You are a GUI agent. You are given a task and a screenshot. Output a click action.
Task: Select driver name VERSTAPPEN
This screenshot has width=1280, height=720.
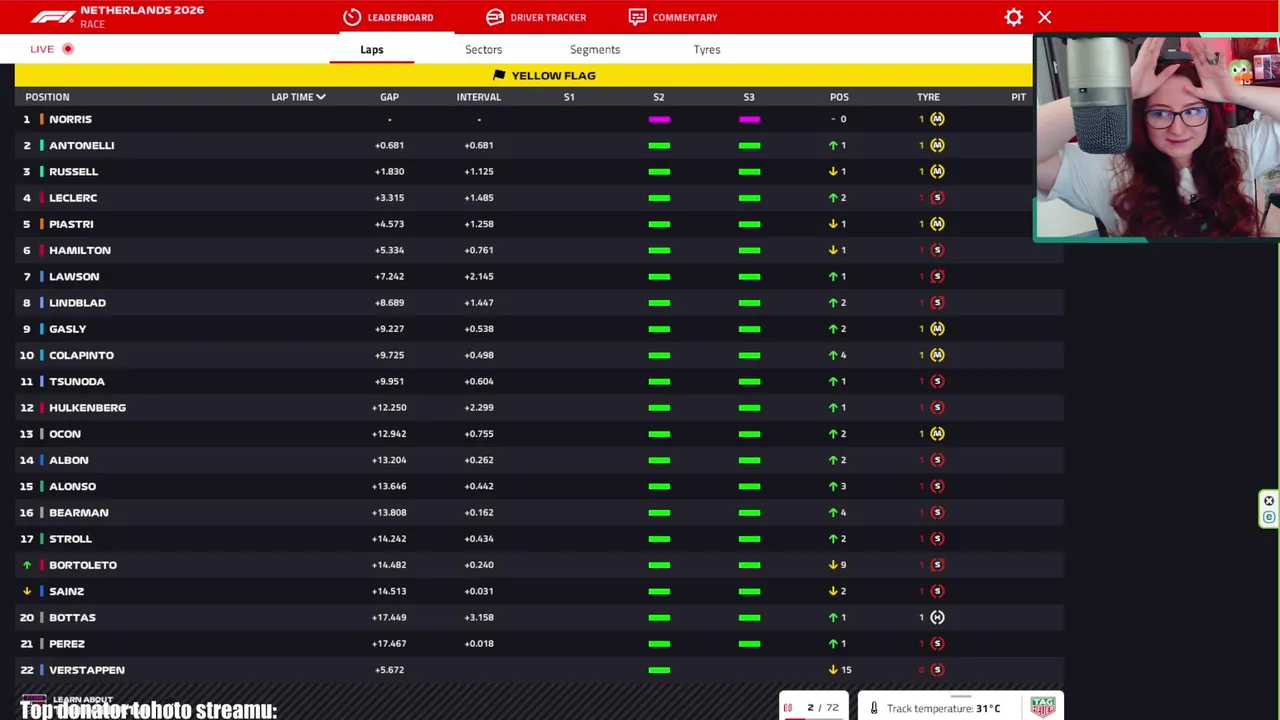click(87, 670)
